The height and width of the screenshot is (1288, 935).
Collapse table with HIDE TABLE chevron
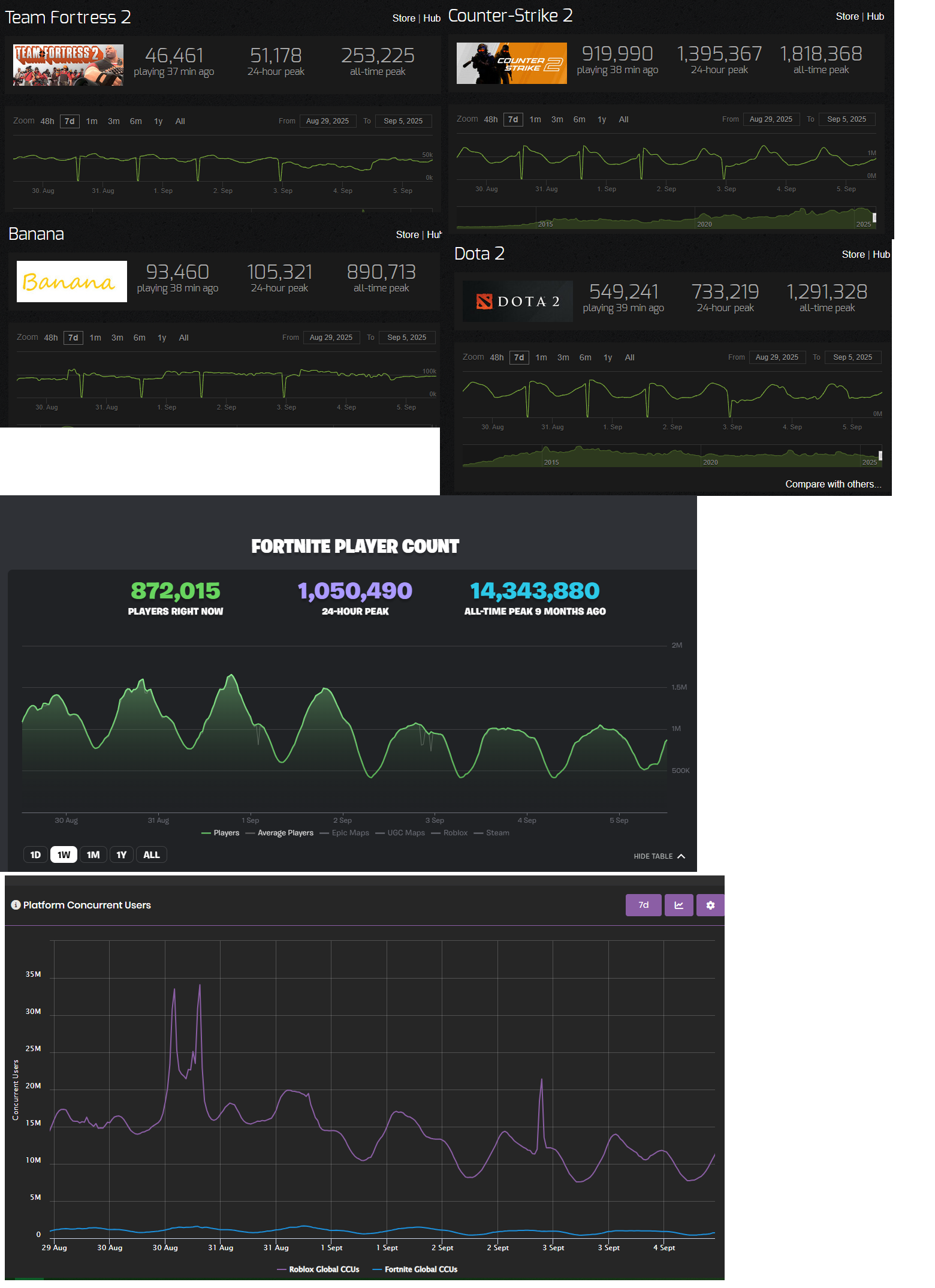coord(659,856)
